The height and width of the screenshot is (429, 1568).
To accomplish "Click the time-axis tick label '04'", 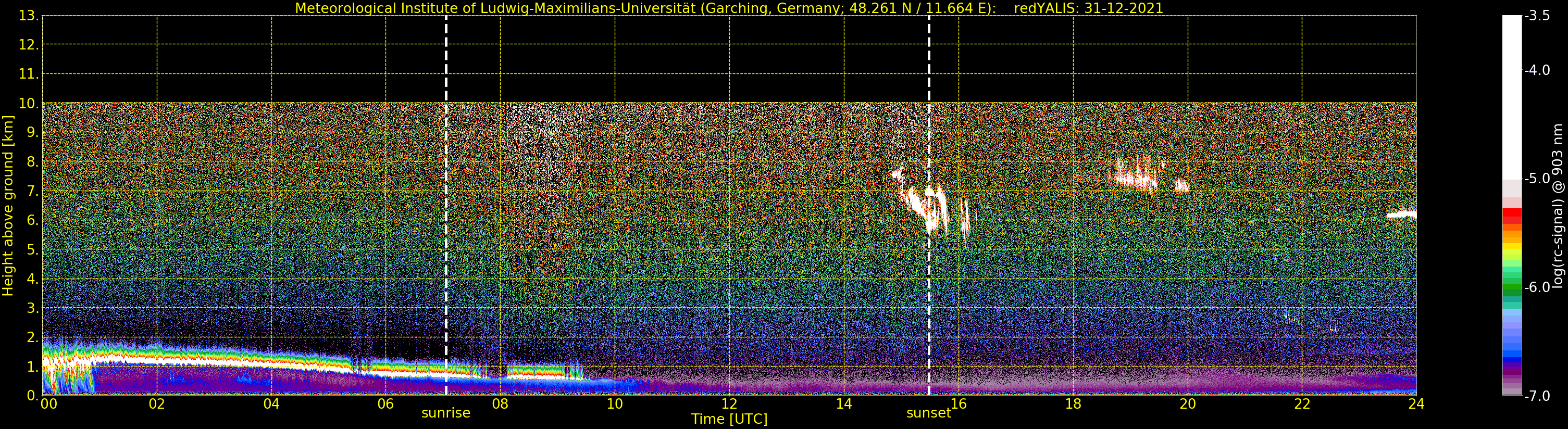I will pyautogui.click(x=271, y=404).
